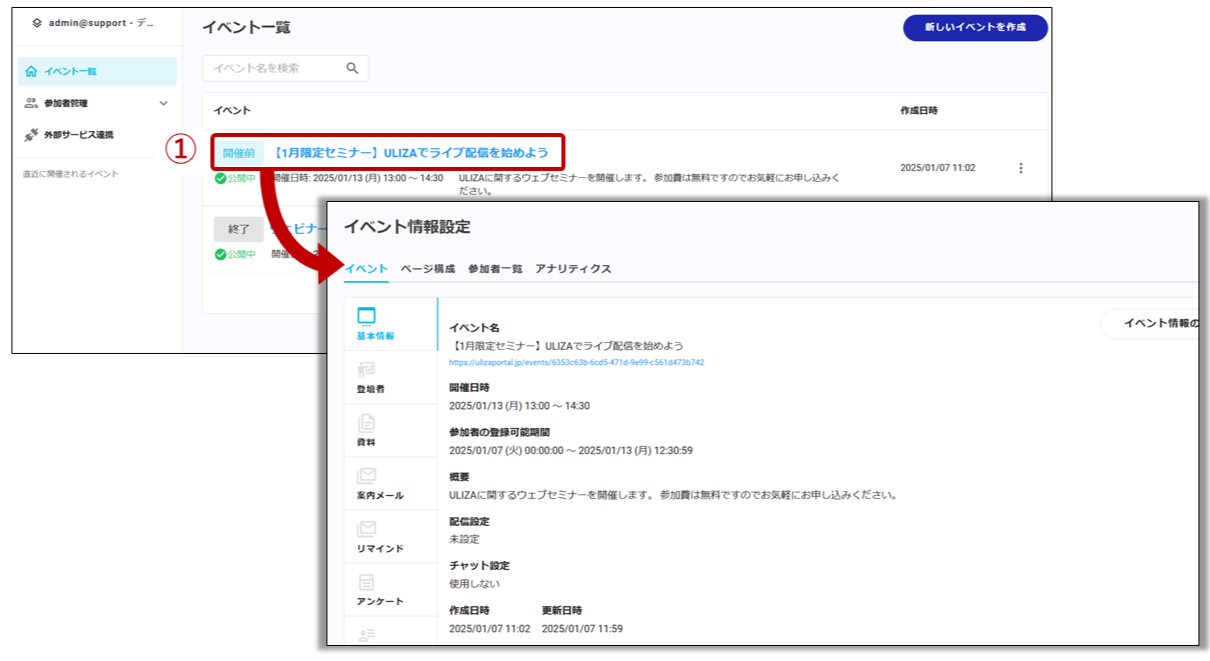
Task: Click the 未設定 value under 配信設定
Action: coord(465,539)
